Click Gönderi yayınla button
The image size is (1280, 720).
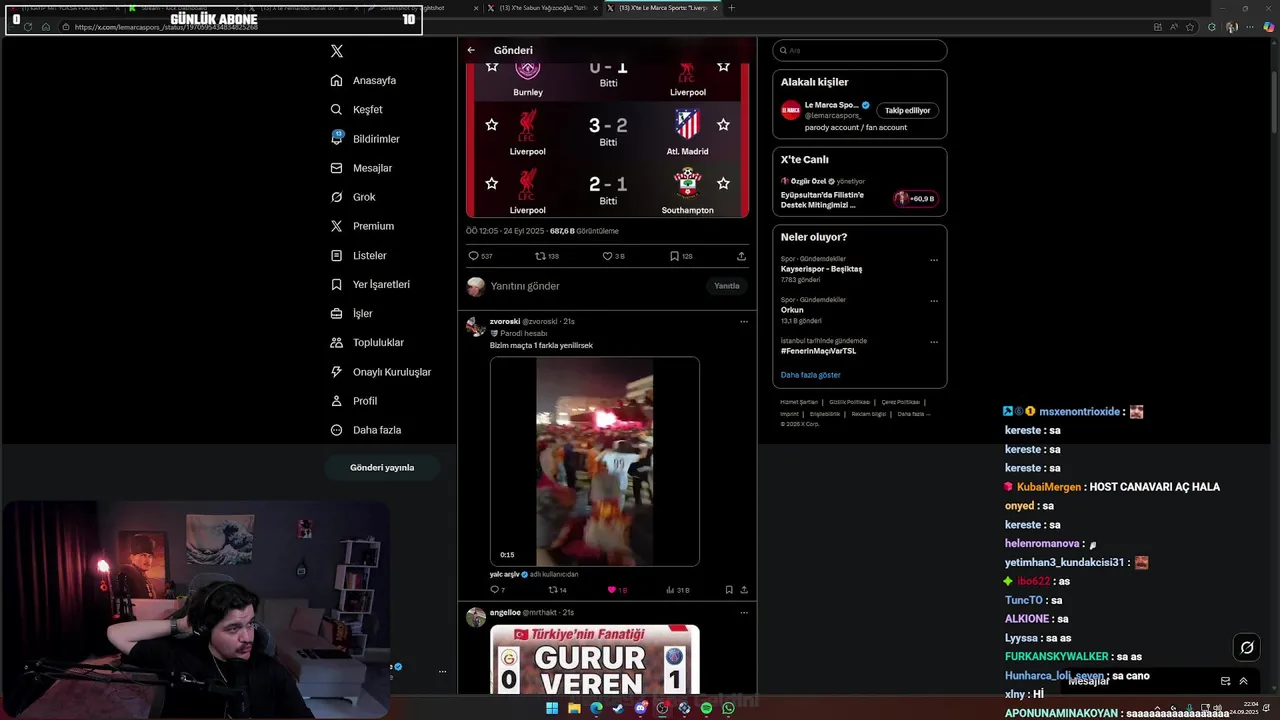coord(382,468)
